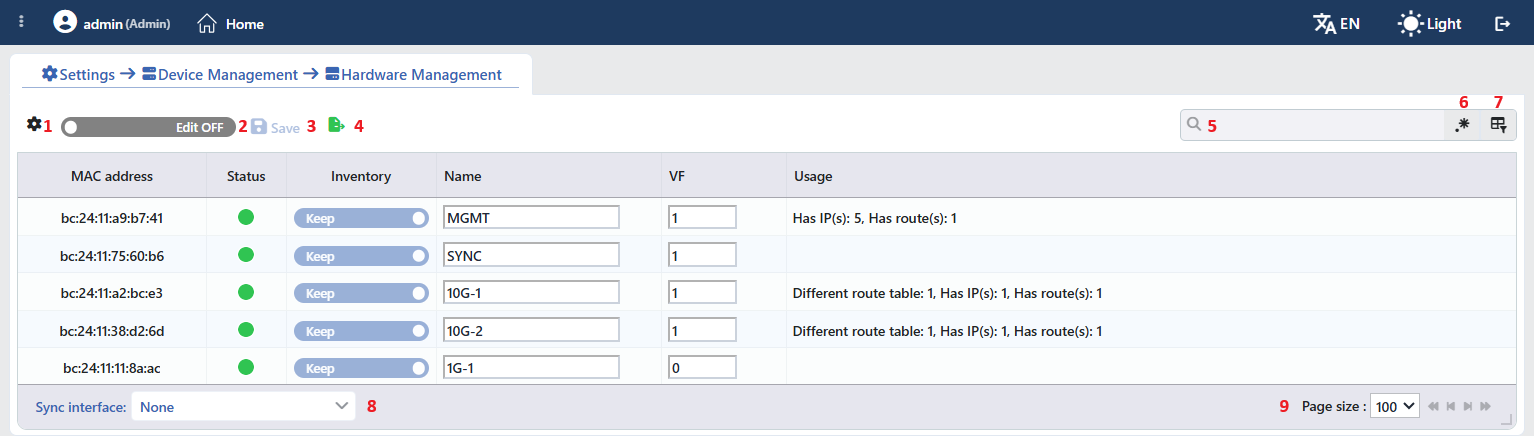Toggle regex search asterisk icon
This screenshot has height=436, width=1534.
(1463, 125)
